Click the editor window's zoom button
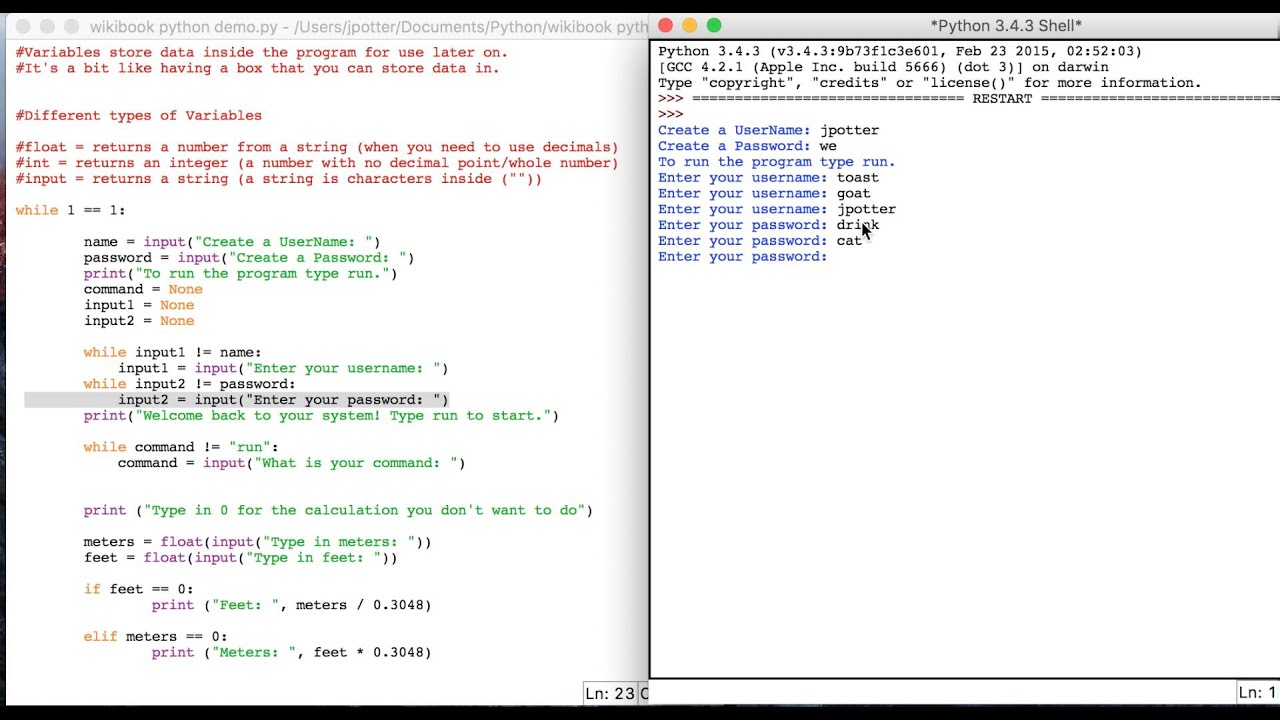The image size is (1280, 720). [x=71, y=27]
